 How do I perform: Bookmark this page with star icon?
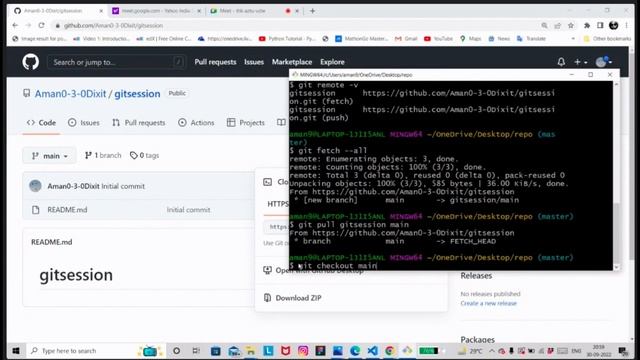coord(571,25)
